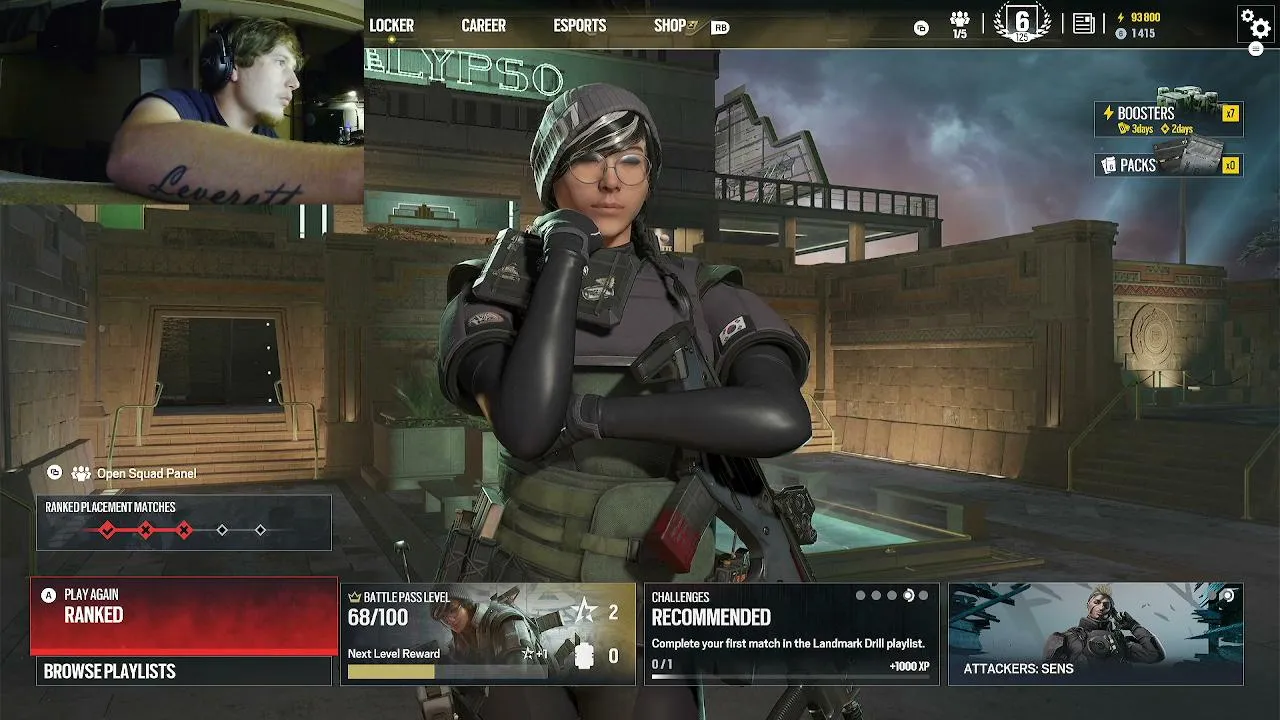
Task: Click the "1415" credits balance
Action: (1143, 33)
